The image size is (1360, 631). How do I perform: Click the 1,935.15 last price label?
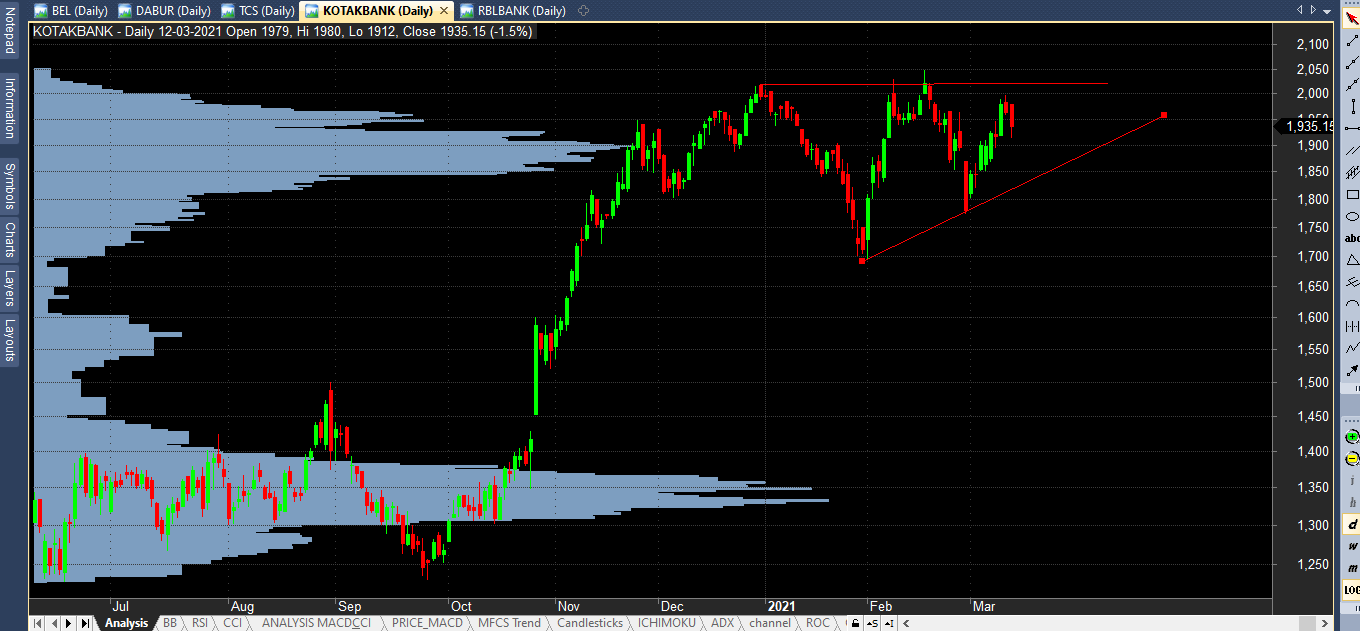(1307, 126)
